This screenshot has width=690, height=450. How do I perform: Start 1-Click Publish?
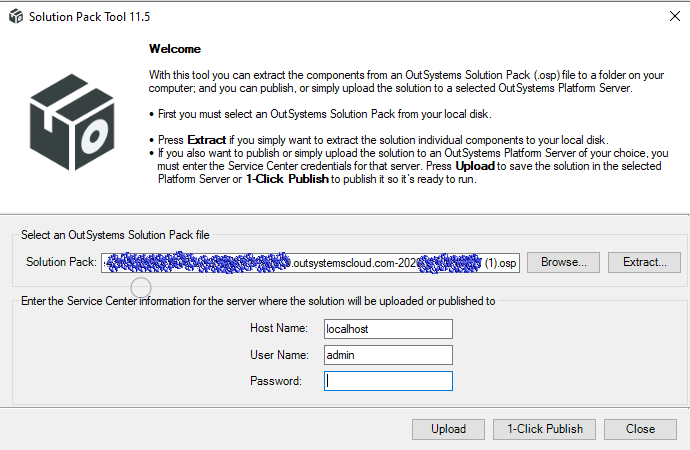pyautogui.click(x=544, y=429)
